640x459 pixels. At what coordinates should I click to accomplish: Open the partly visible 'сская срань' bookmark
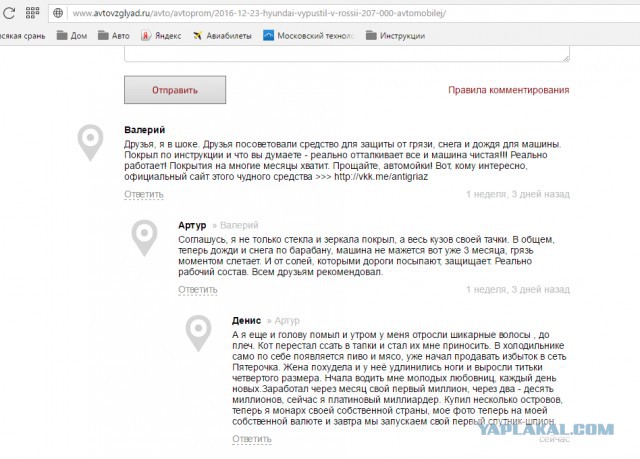(22, 36)
